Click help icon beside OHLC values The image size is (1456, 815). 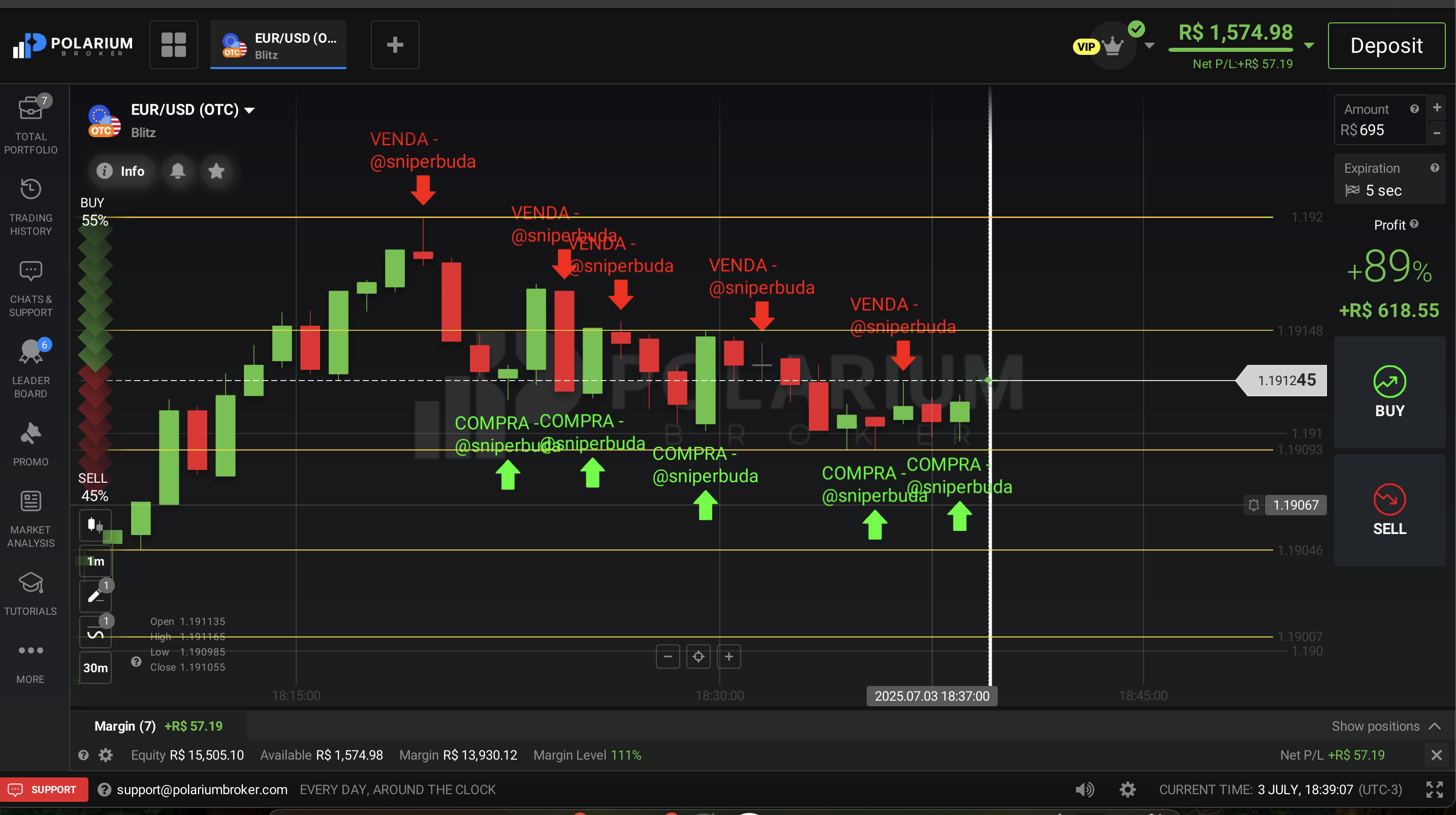point(136,661)
